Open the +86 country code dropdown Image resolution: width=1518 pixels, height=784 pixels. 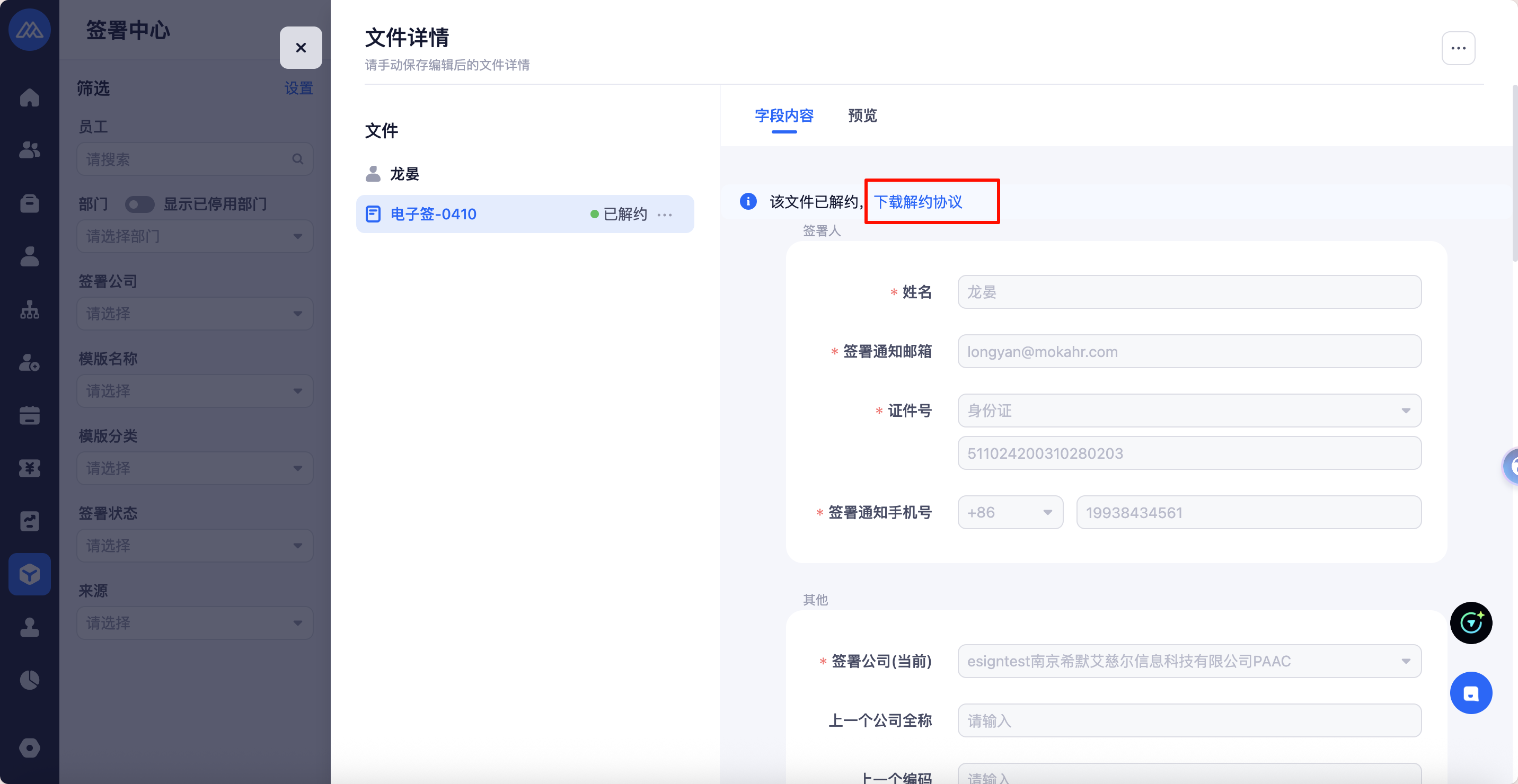click(1010, 512)
